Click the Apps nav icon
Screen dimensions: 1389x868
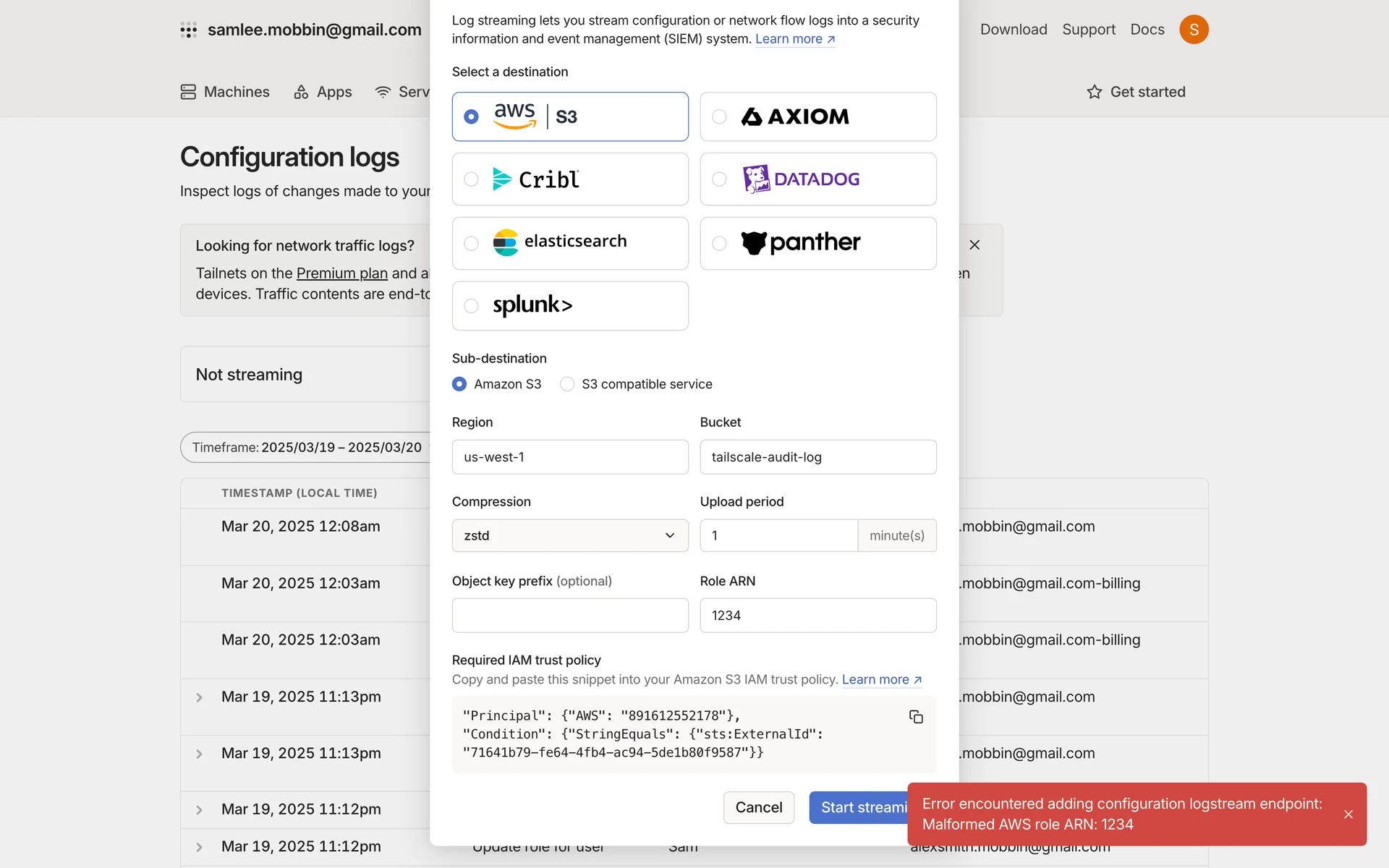click(x=301, y=92)
